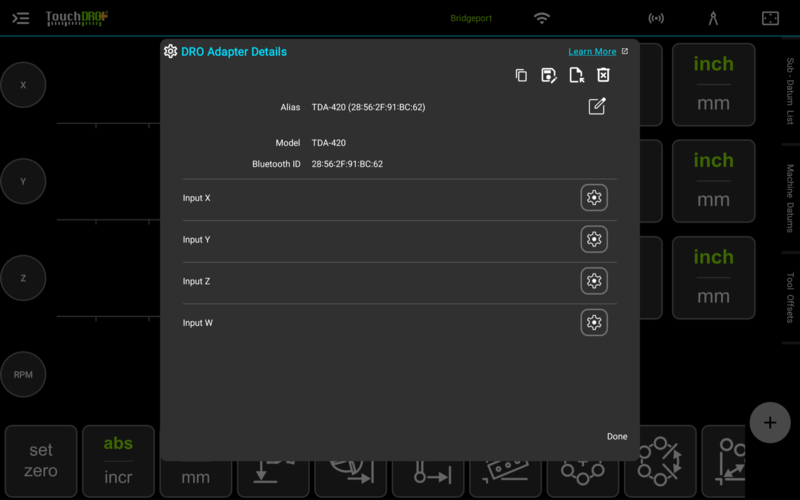Toggle Y axis inch/mm units
Viewport: 800px width, 500px height.
coord(713,181)
